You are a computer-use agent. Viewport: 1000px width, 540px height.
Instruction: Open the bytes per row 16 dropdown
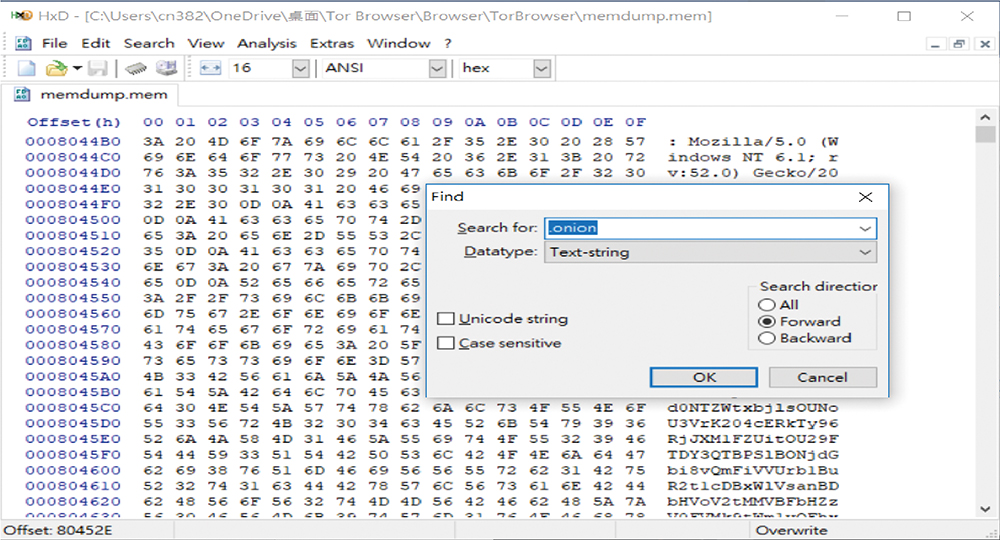coord(300,68)
